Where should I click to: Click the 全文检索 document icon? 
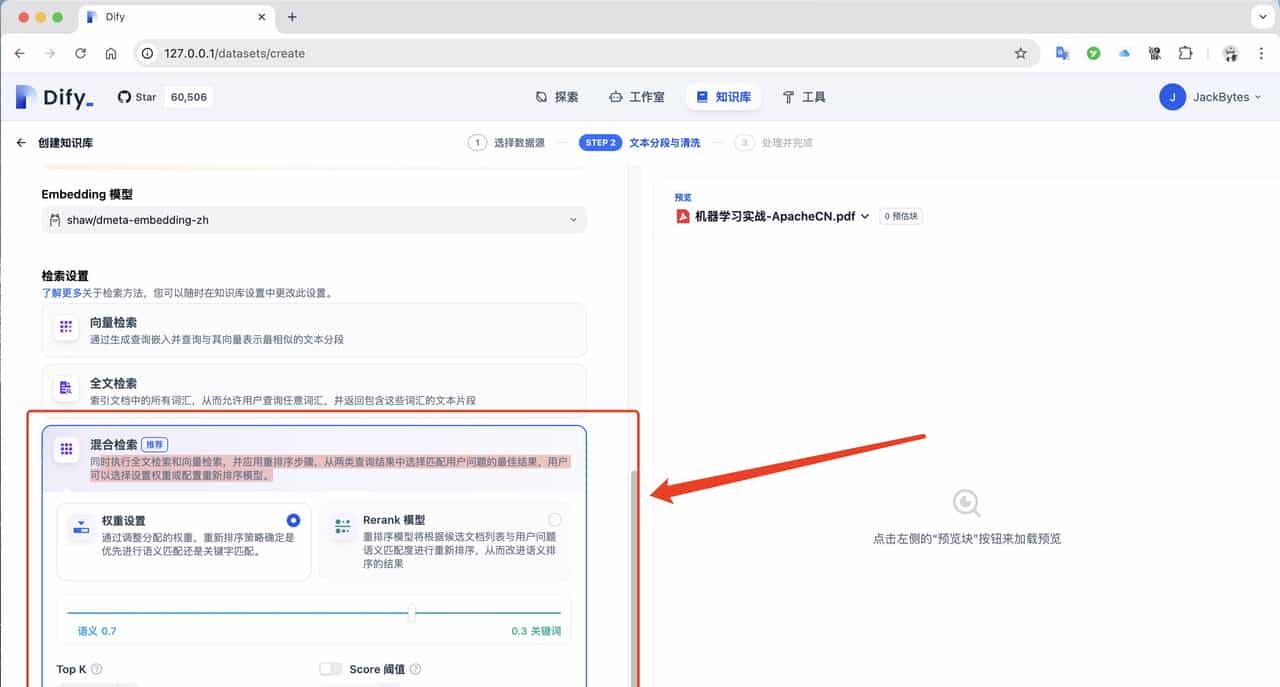tap(64, 388)
